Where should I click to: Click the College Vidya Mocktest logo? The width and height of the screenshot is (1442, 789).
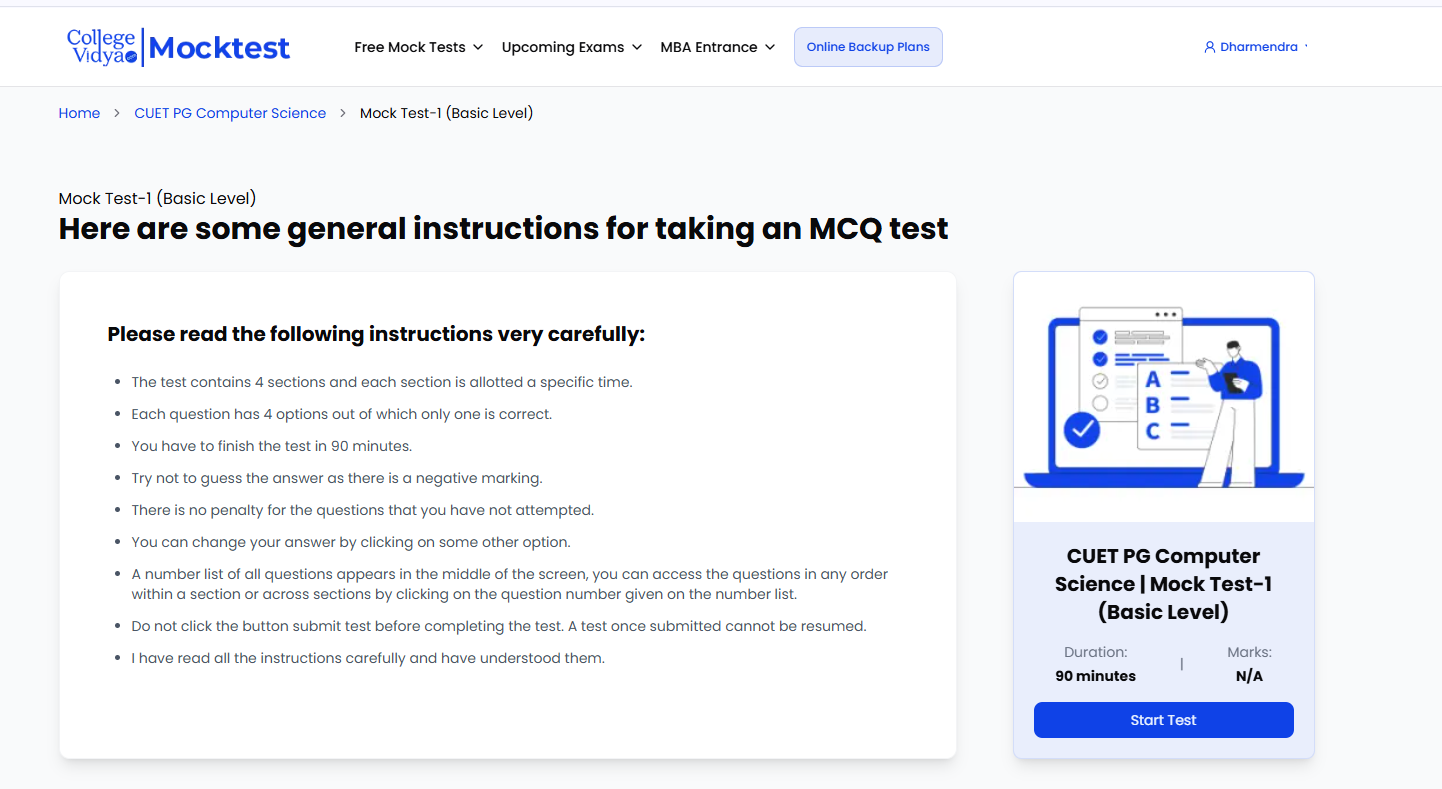(178, 47)
